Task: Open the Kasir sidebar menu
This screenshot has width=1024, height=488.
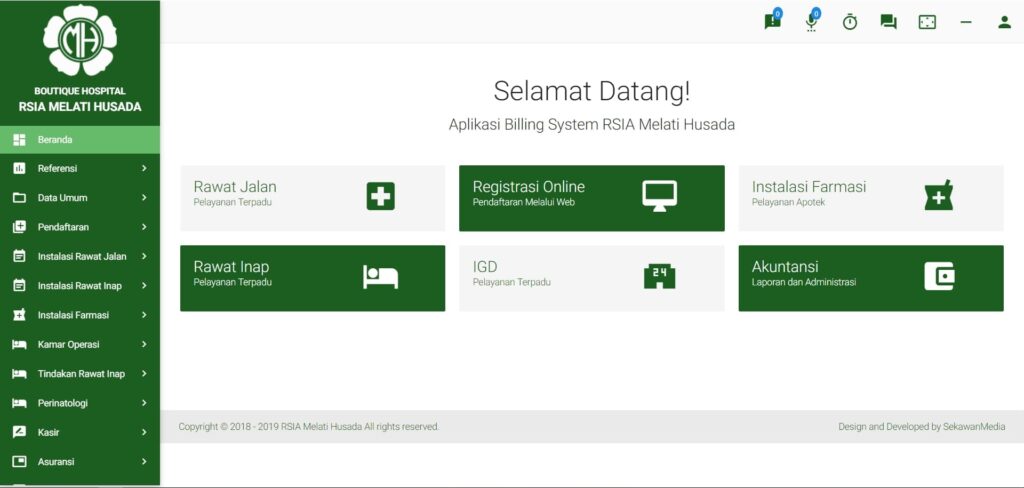Action: click(x=80, y=432)
